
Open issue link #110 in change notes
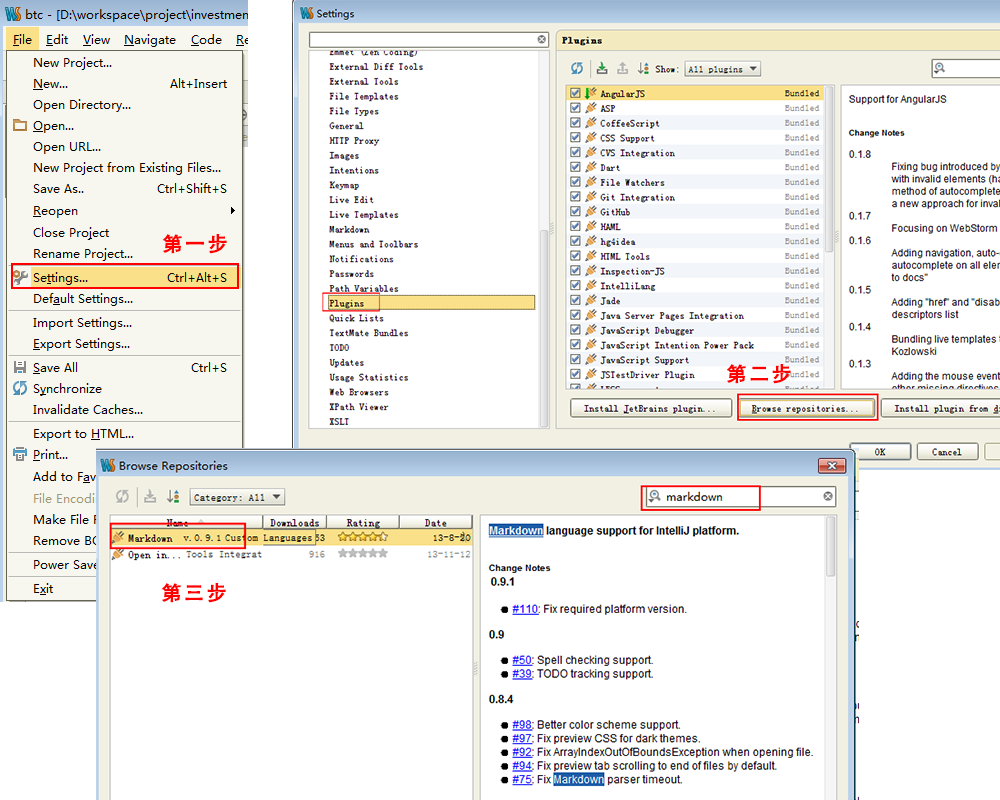[525, 609]
